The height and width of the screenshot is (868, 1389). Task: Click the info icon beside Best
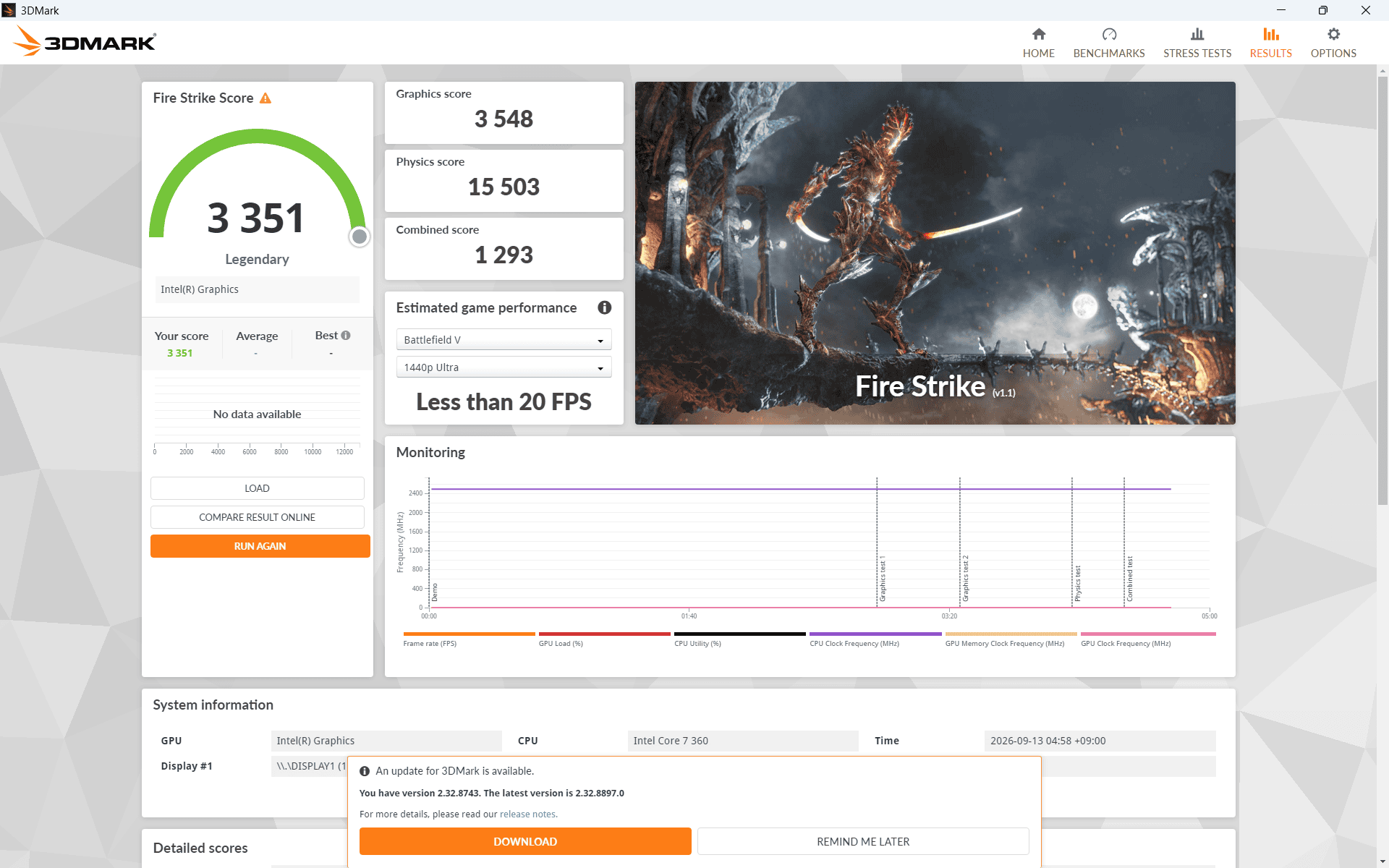point(346,335)
